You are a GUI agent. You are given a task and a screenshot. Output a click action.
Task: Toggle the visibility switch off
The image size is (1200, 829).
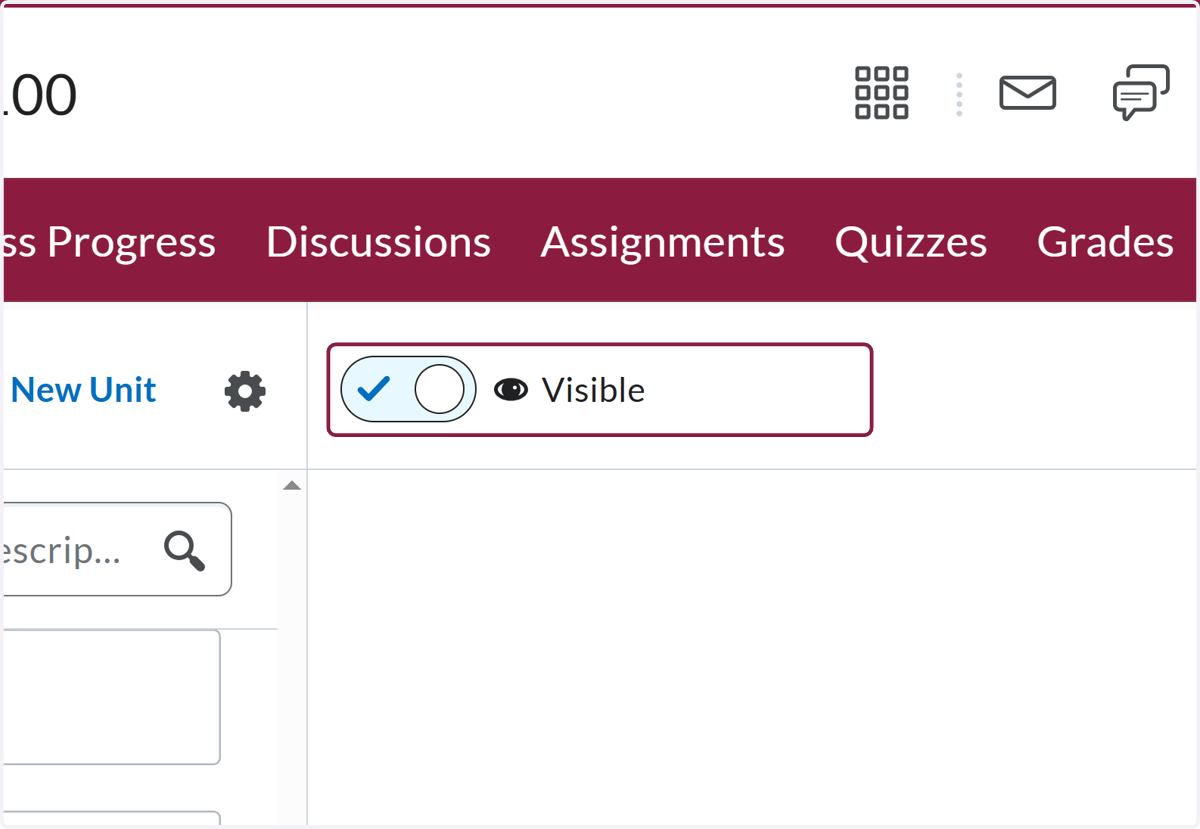coord(408,389)
